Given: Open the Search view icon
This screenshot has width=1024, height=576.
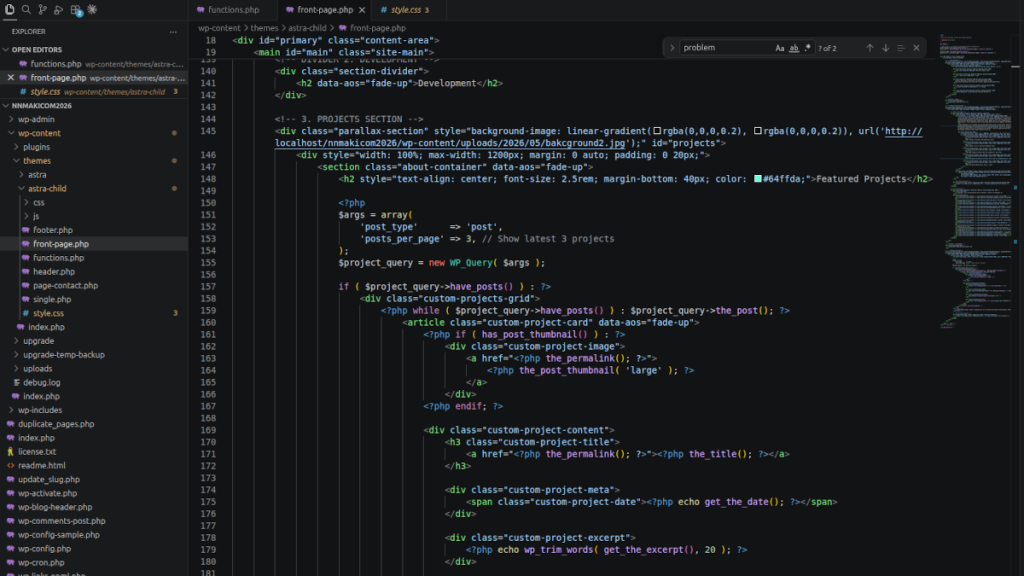Looking at the screenshot, I should (26, 10).
